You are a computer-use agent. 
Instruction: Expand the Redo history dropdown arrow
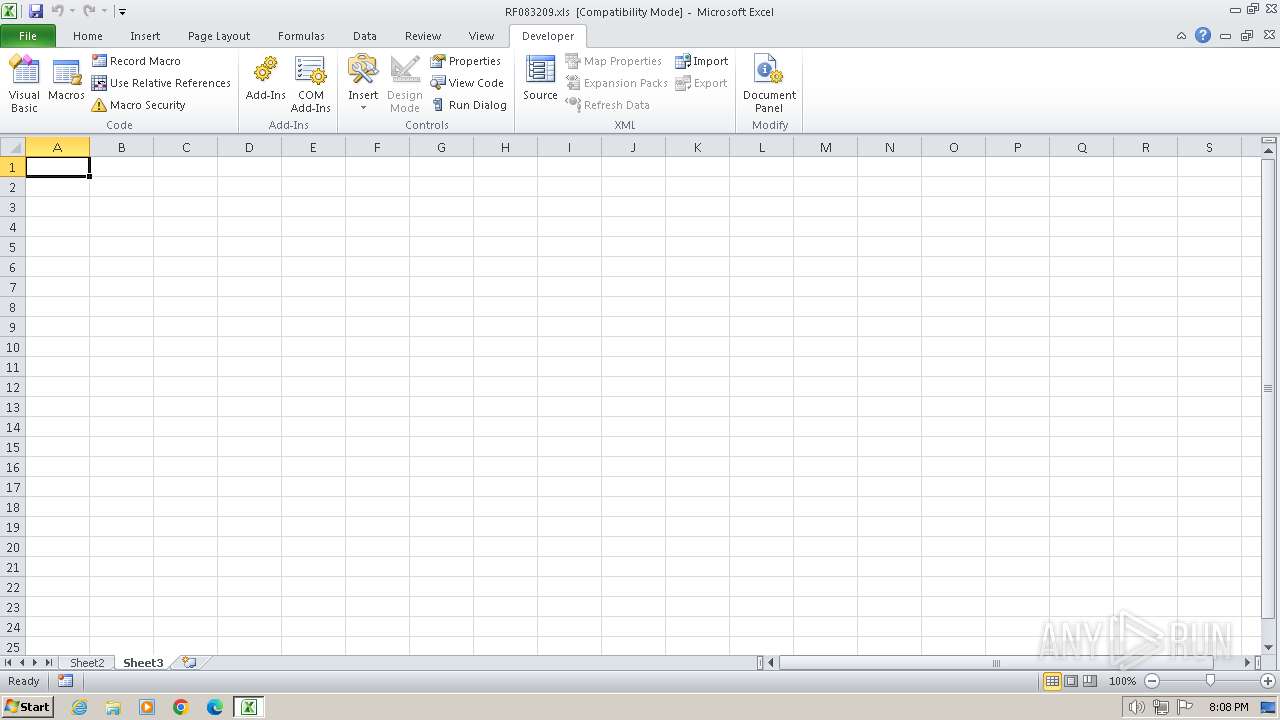point(104,11)
